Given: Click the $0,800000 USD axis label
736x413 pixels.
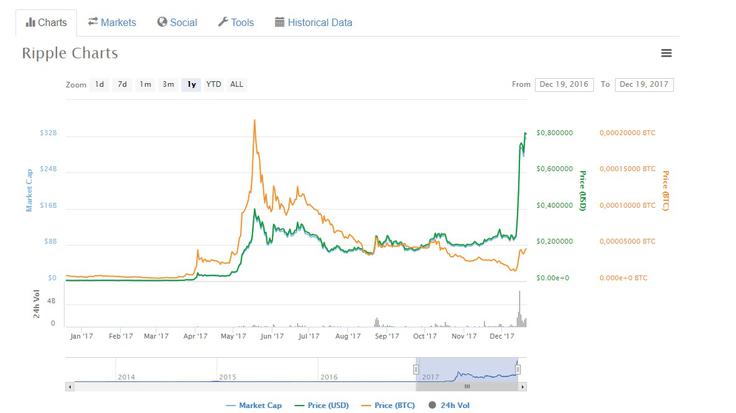Looking at the screenshot, I should [x=555, y=133].
